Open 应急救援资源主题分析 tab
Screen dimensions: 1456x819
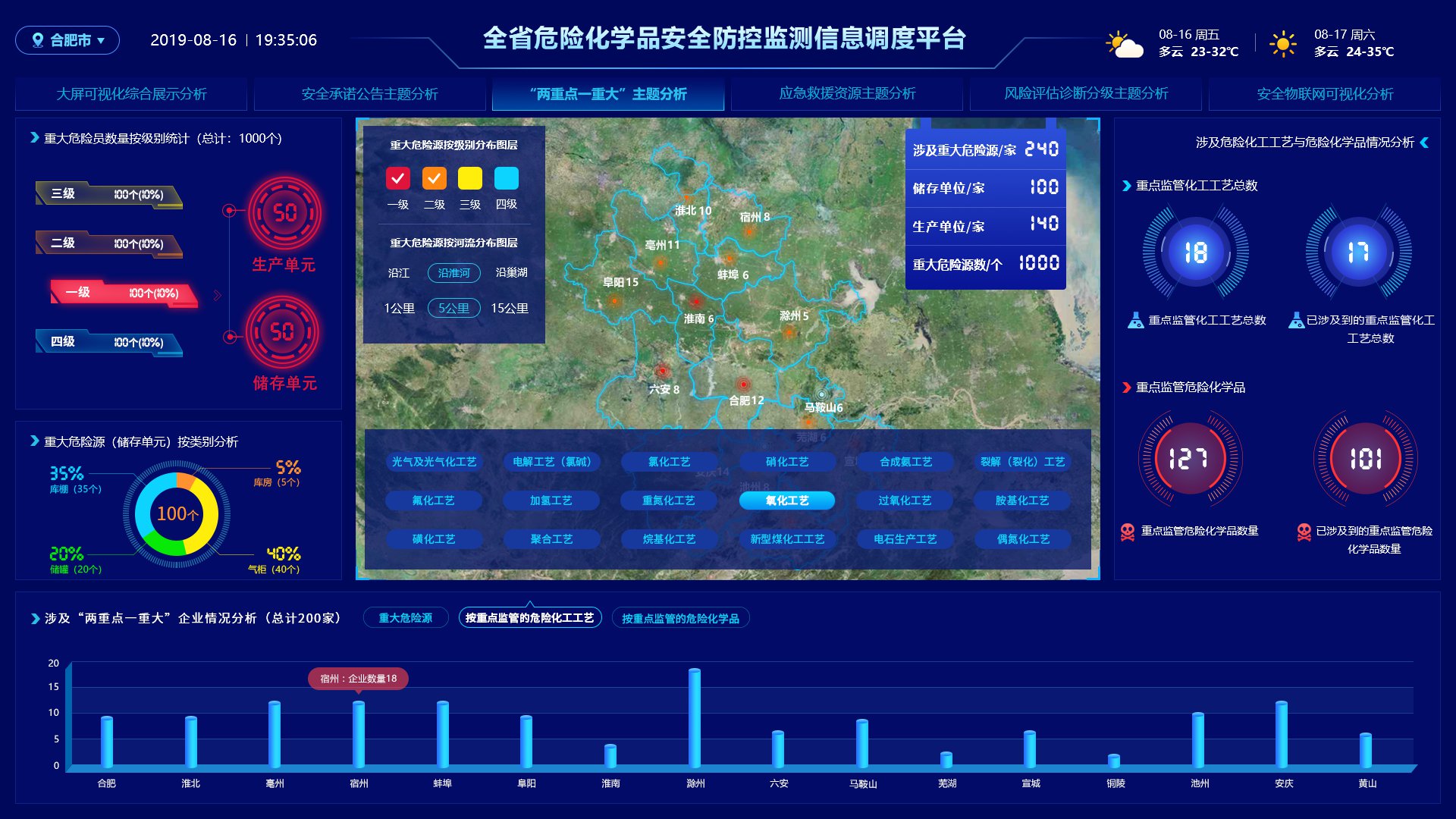click(x=847, y=94)
